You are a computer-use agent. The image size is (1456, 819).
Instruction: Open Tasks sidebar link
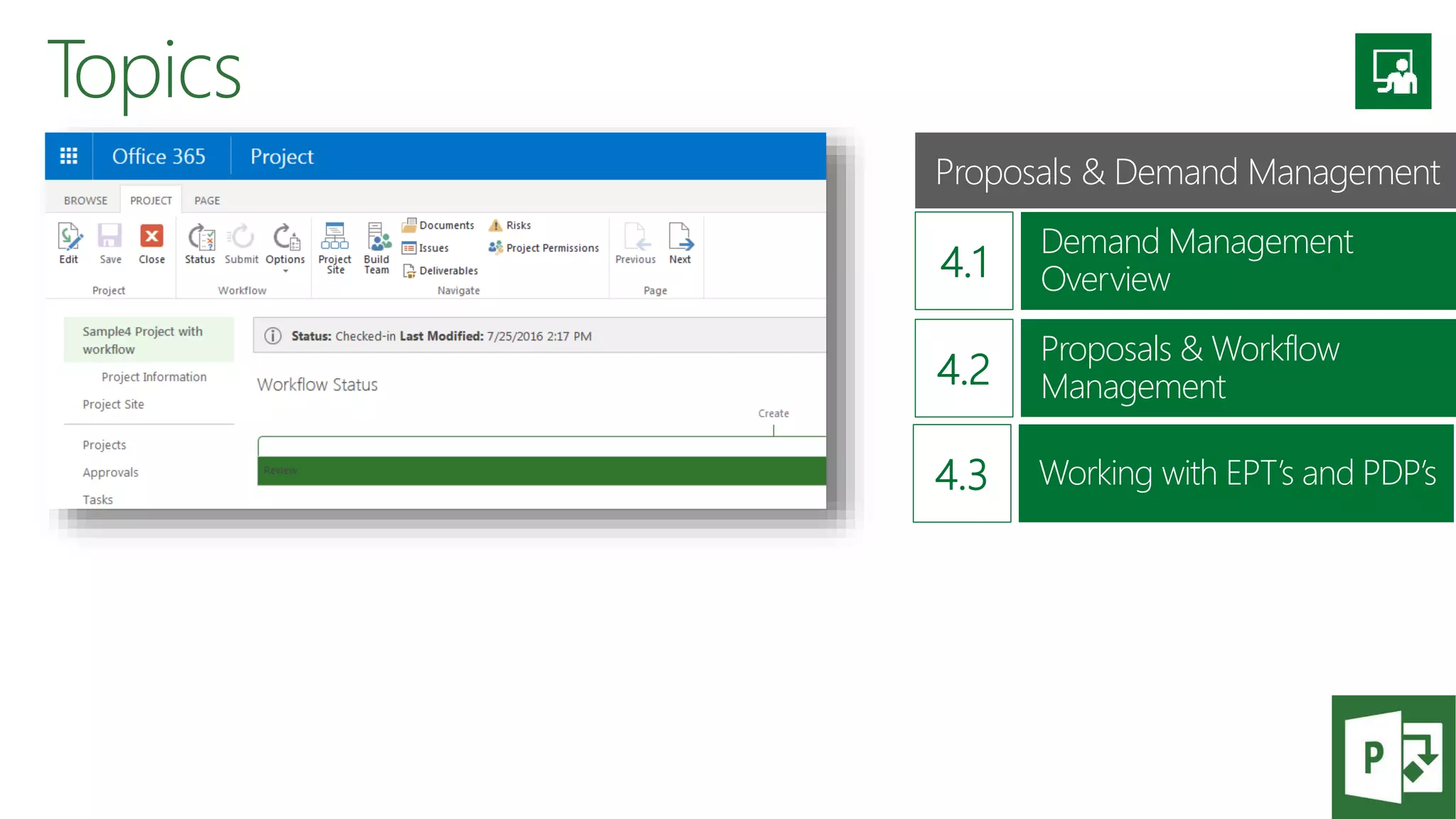click(x=97, y=499)
